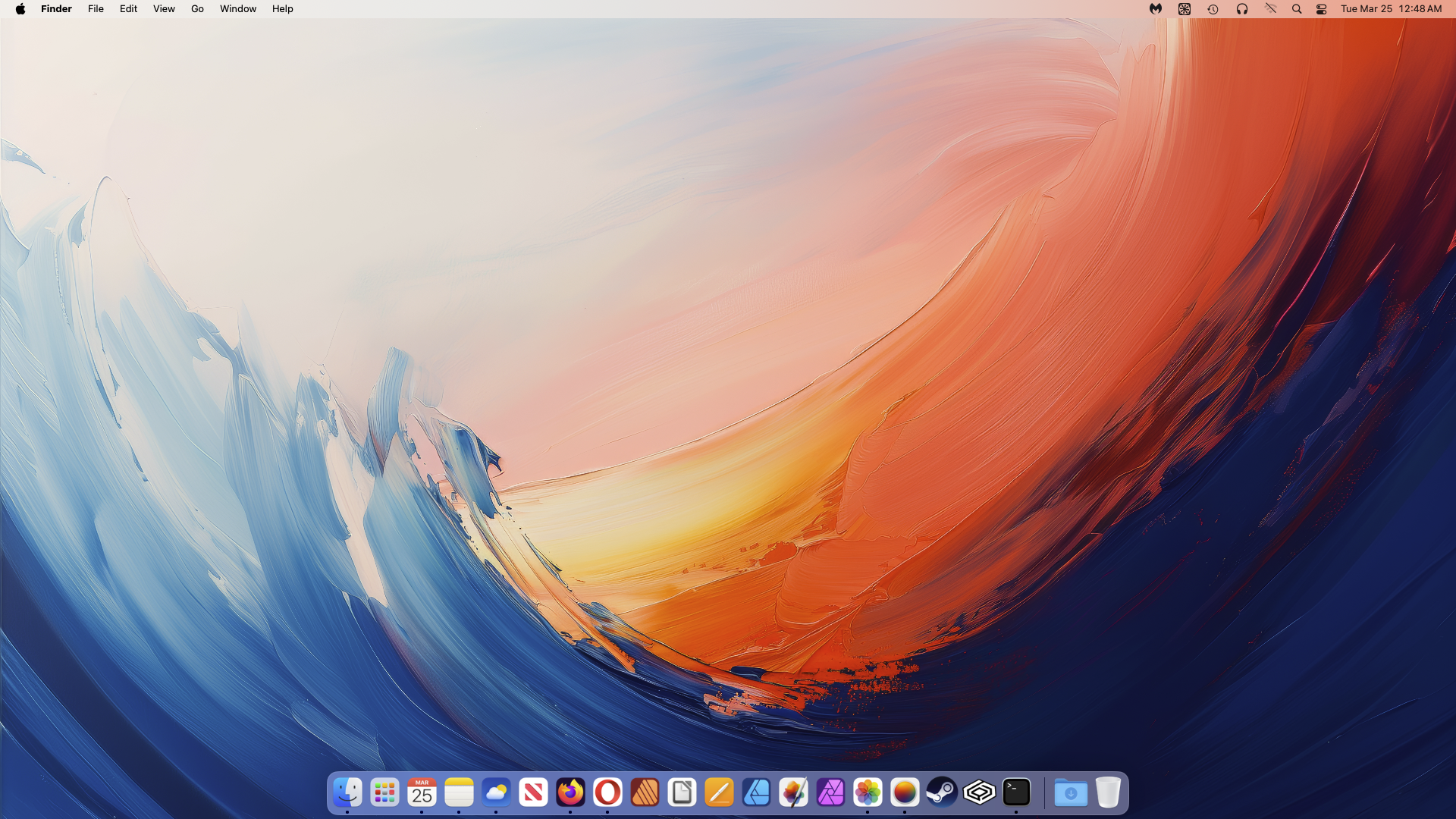Launch Affinity Designer from the Dock
The width and height of the screenshot is (1456, 819).
click(x=756, y=793)
